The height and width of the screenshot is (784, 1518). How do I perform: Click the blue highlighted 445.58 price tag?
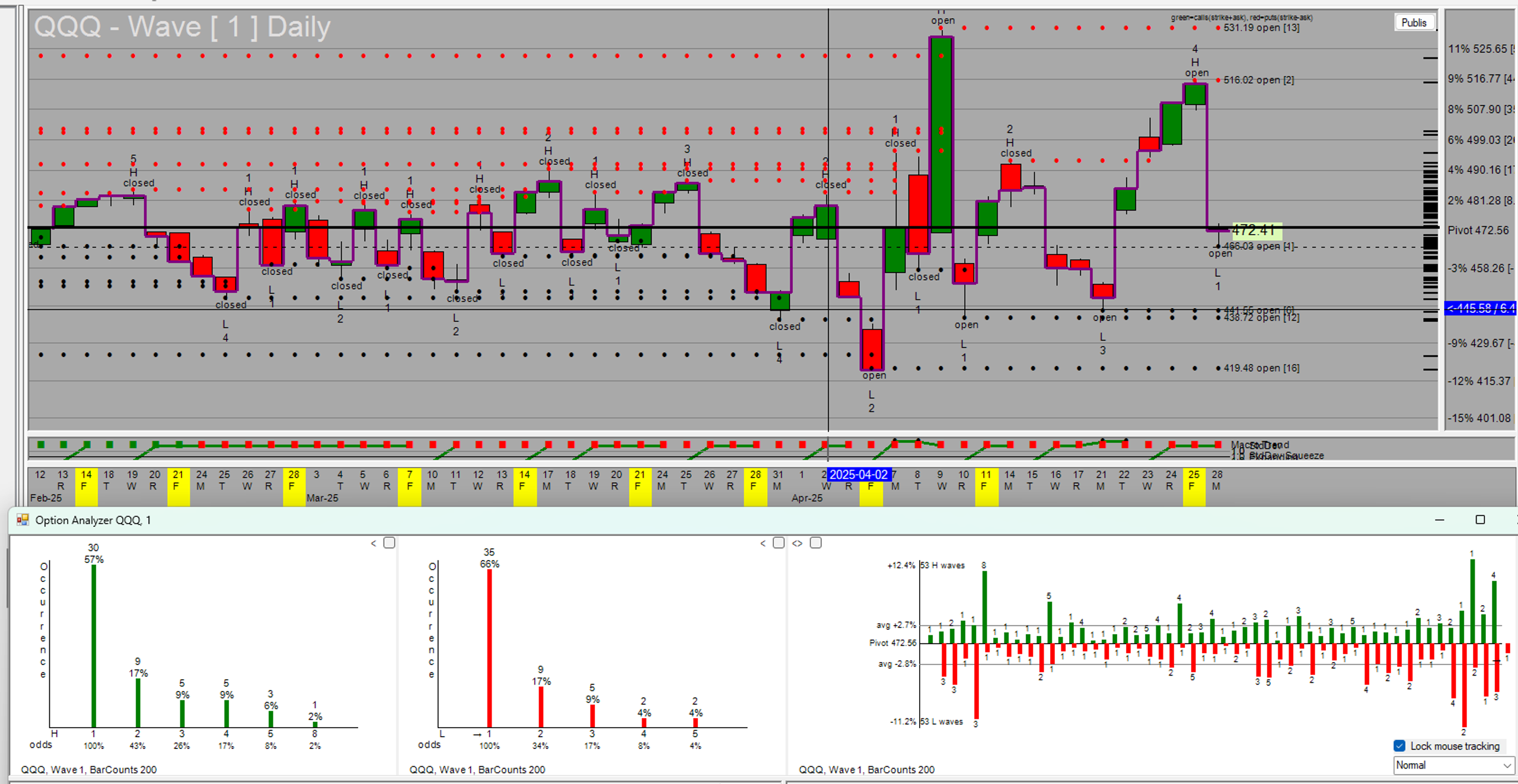[1480, 308]
